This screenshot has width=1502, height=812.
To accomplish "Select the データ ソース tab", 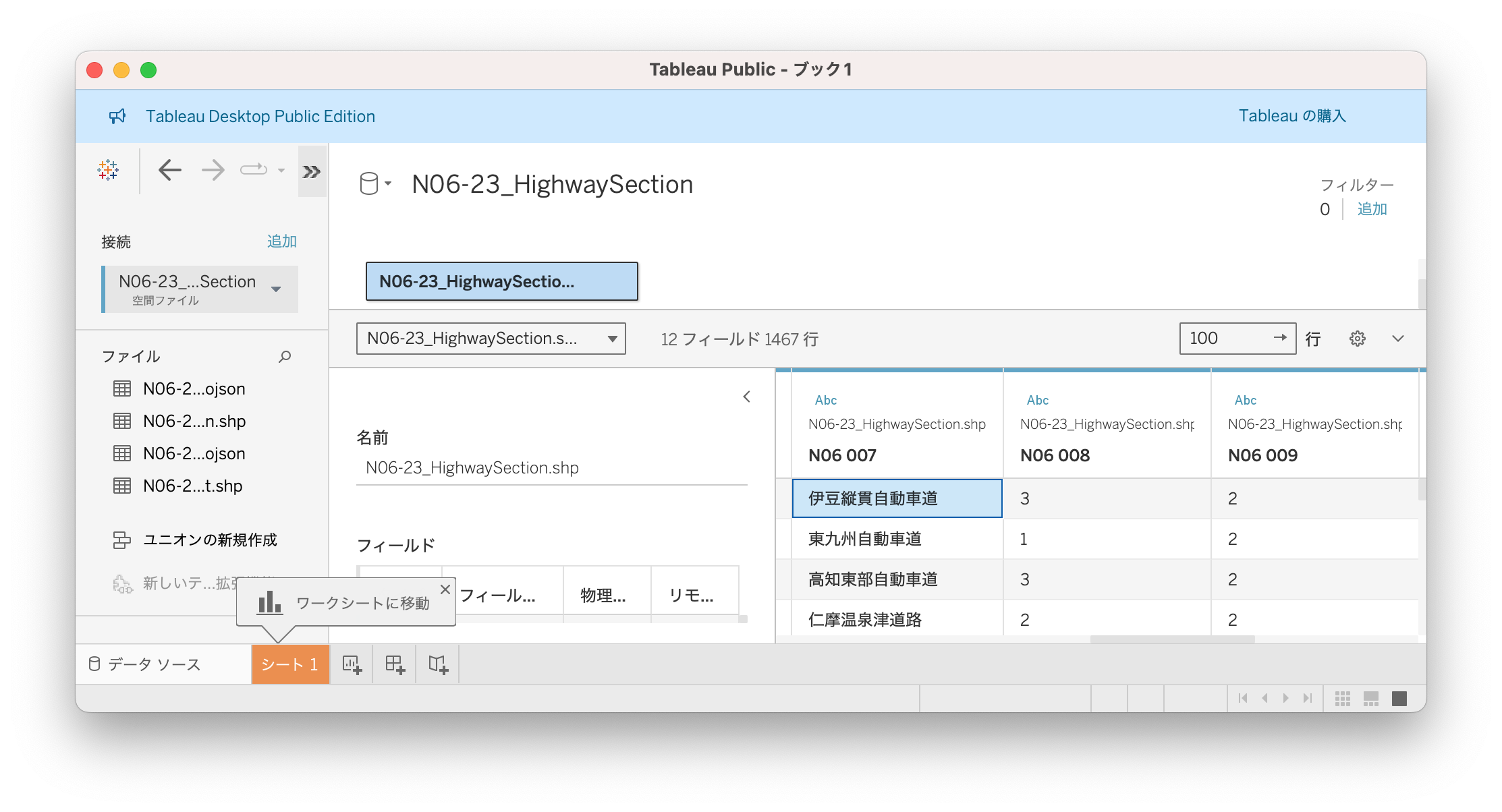I will click(146, 664).
